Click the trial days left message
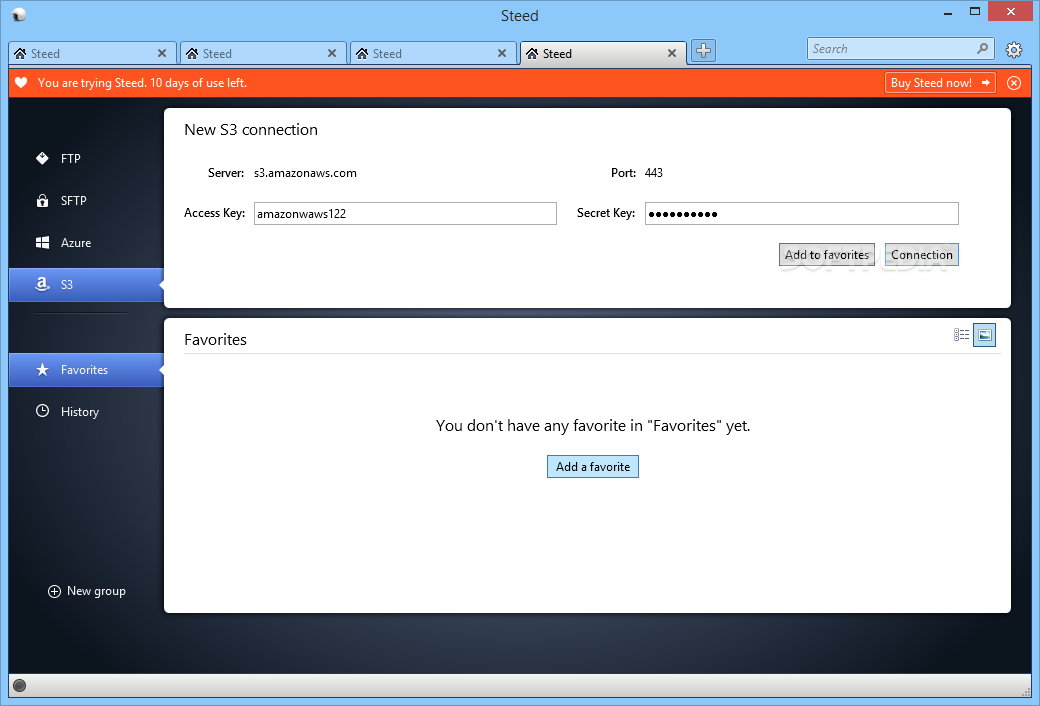1040x706 pixels. click(x=142, y=83)
